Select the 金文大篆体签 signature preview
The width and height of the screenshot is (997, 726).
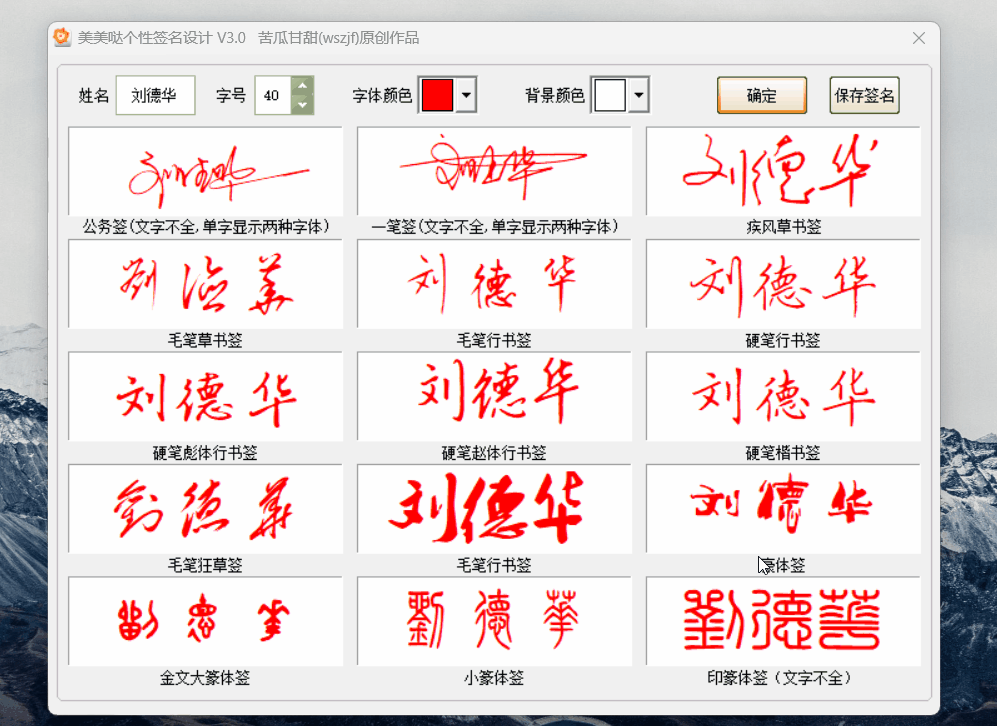point(205,622)
